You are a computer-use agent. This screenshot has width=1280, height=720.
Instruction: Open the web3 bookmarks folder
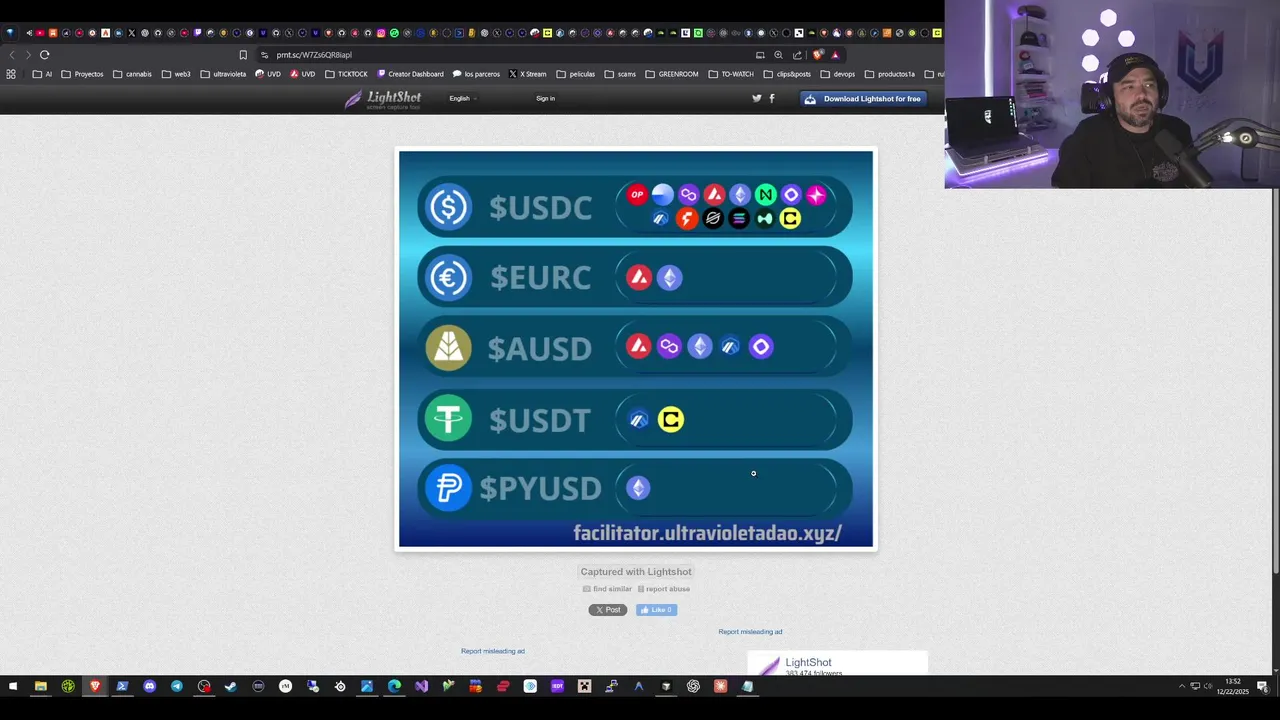pos(176,74)
